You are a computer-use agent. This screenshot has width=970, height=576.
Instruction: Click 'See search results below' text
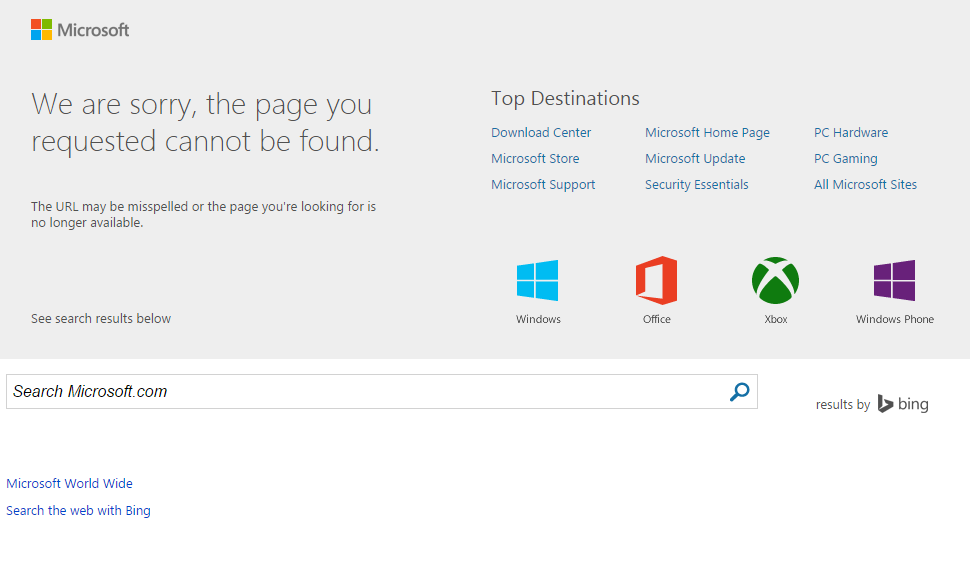[x=101, y=319]
